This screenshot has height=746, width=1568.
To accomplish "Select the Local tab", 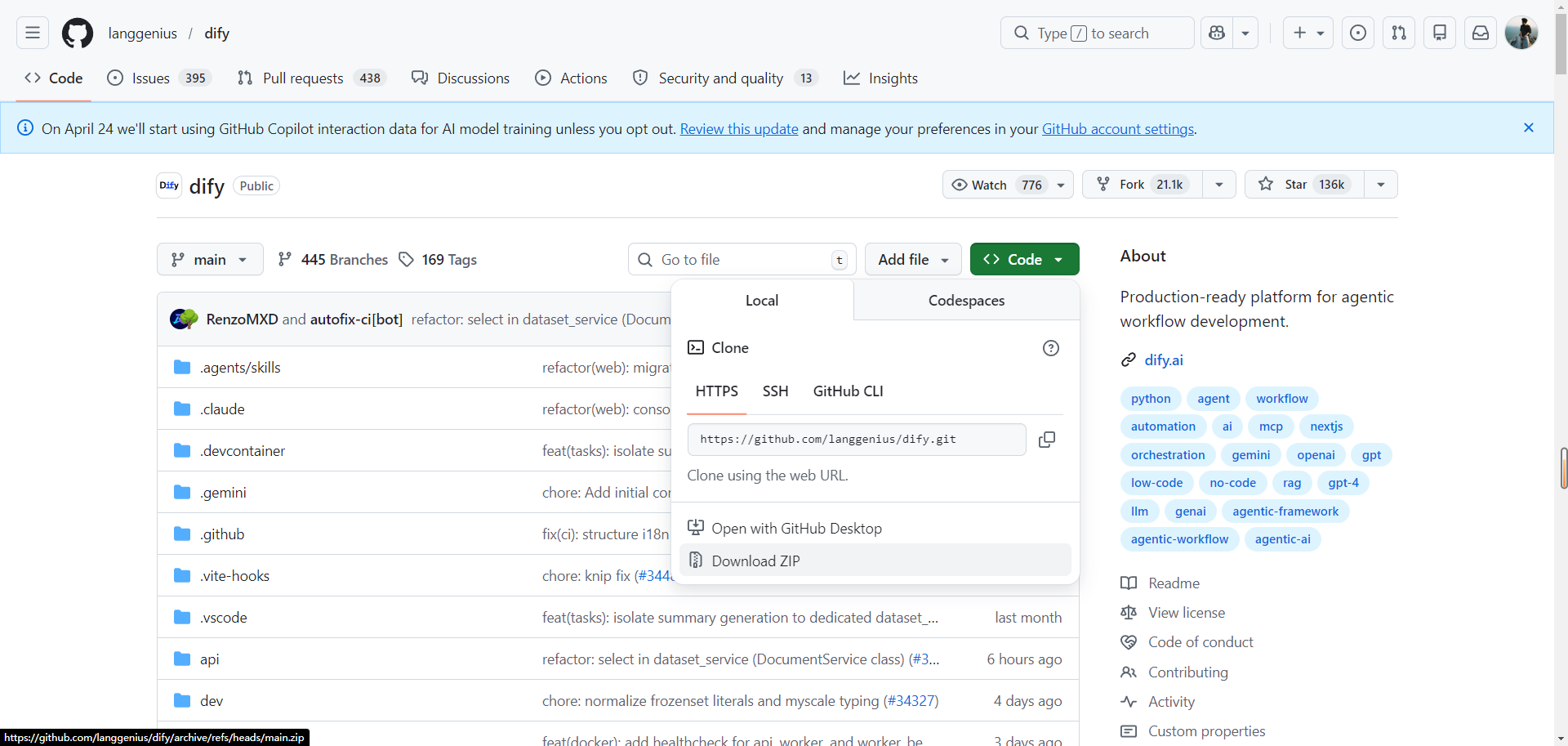I will point(762,301).
